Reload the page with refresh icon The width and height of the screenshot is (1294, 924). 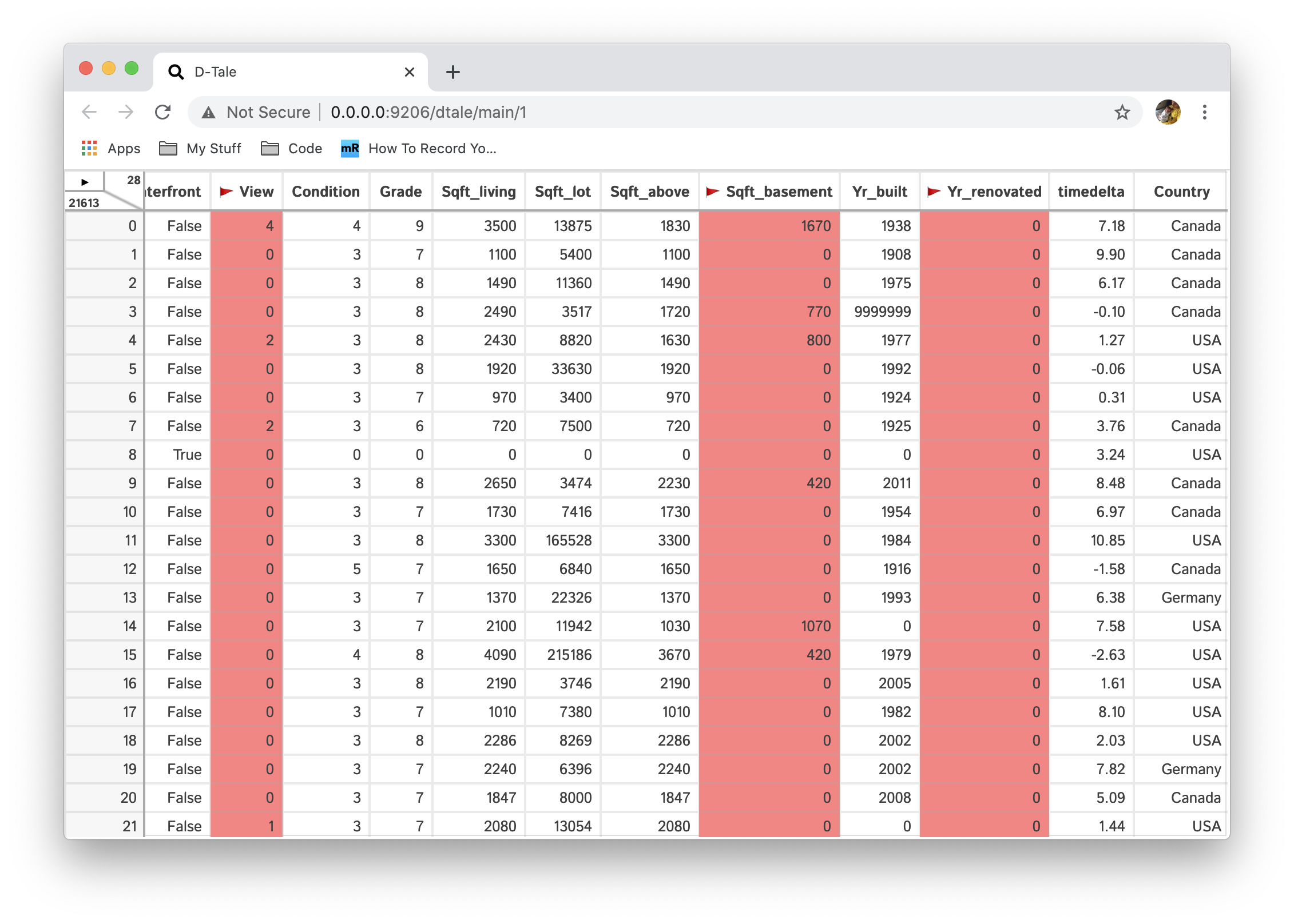(163, 112)
